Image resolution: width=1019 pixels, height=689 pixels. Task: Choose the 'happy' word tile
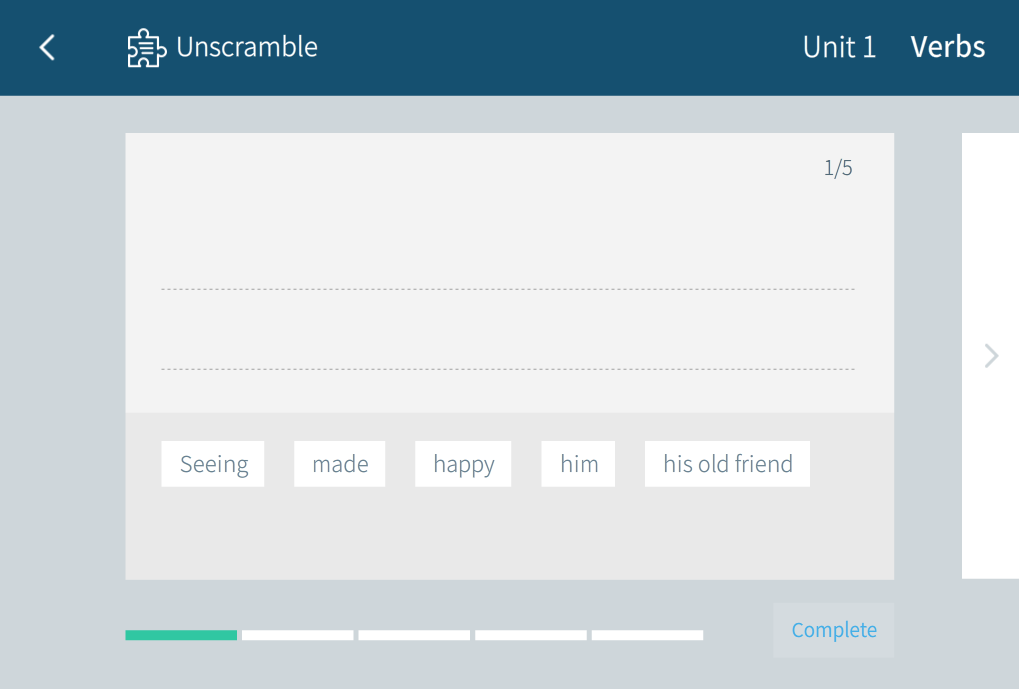(x=463, y=464)
